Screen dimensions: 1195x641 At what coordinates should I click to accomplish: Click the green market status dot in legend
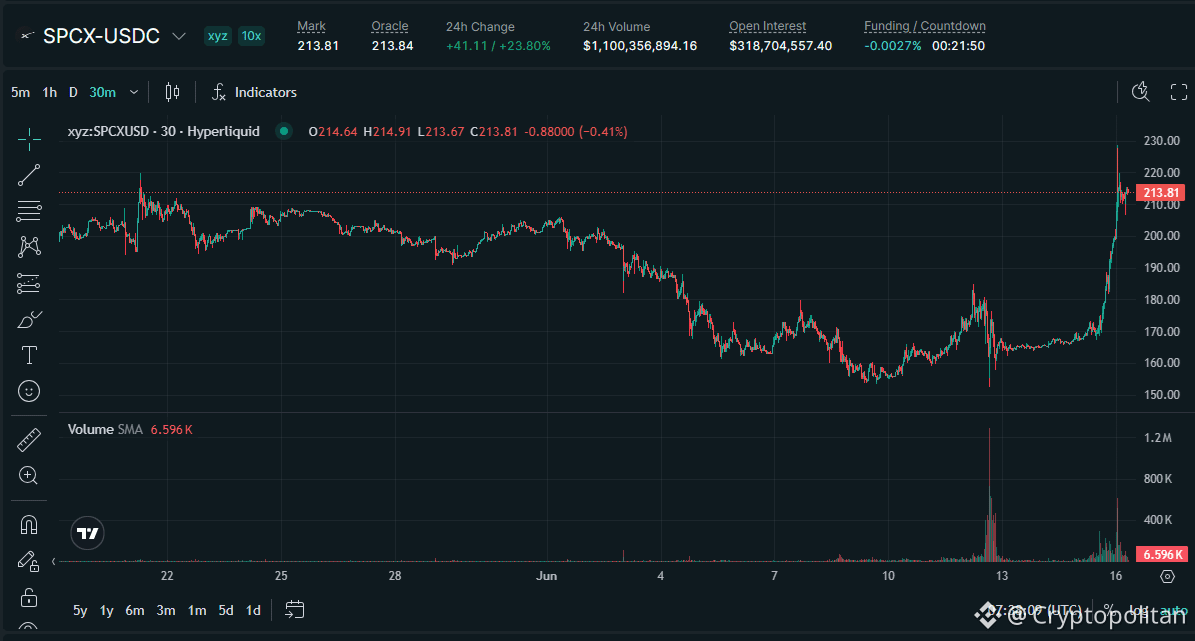click(x=284, y=131)
